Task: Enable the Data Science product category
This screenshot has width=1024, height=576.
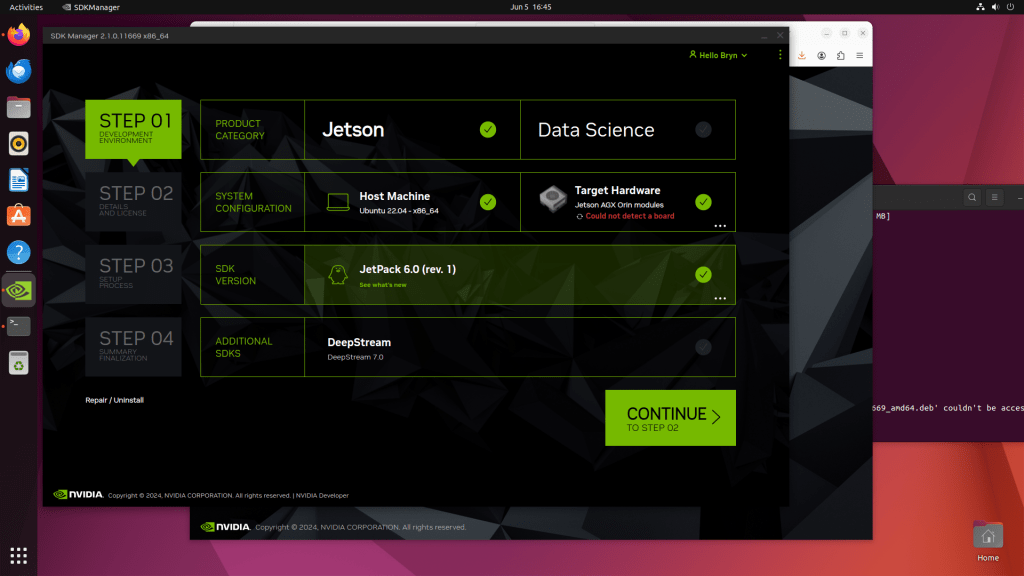Action: point(703,130)
